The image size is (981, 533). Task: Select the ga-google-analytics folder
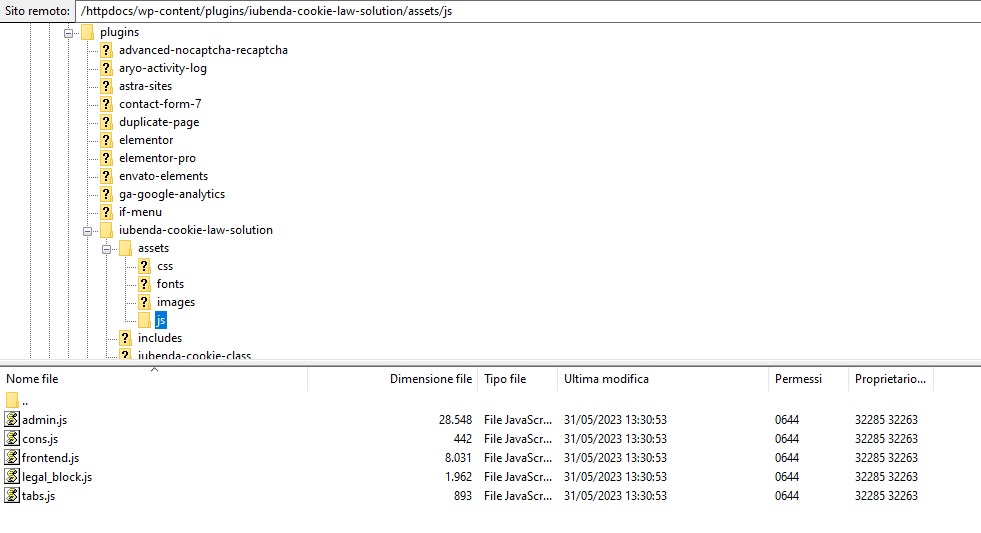172,194
